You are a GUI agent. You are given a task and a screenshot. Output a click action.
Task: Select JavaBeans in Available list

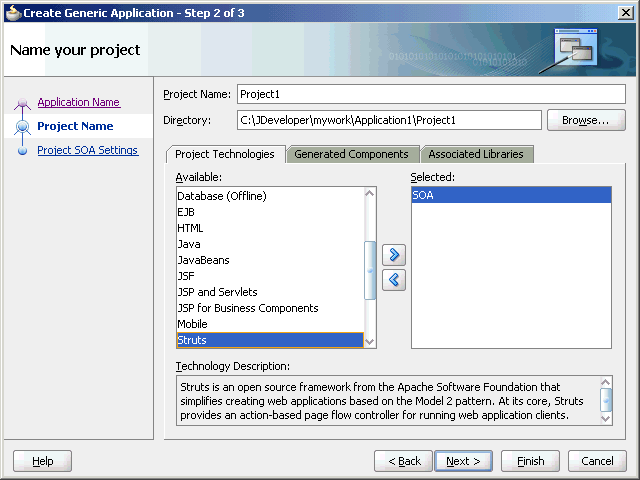tap(270, 260)
